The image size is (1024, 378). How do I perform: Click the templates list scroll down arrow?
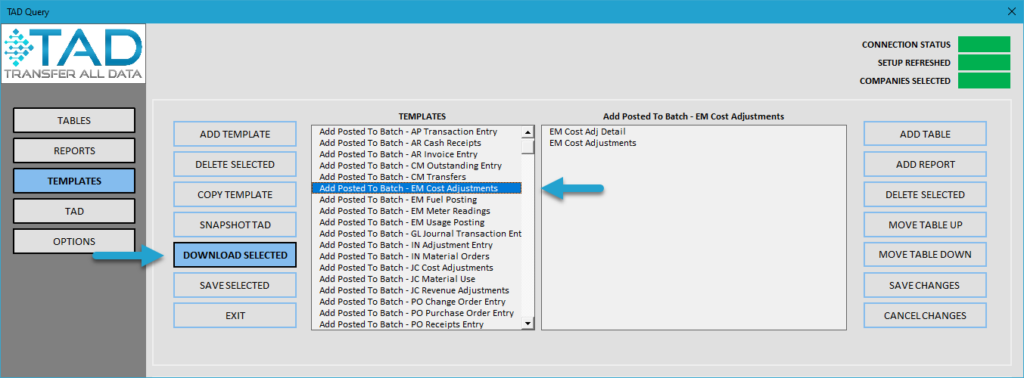(x=528, y=323)
